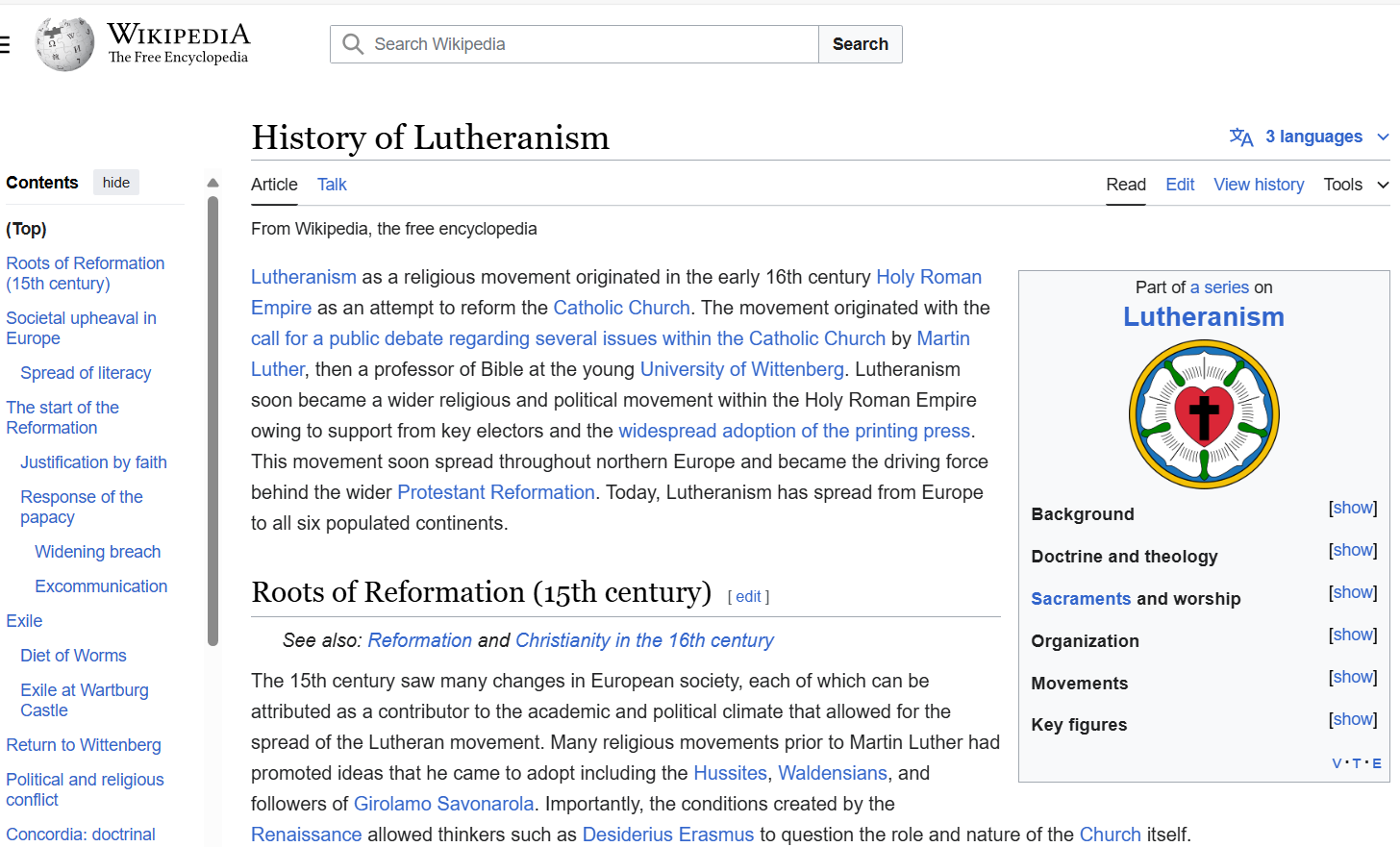Go to Roots of Reformation contents entry
This screenshot has width=1400, height=847.
[86, 273]
